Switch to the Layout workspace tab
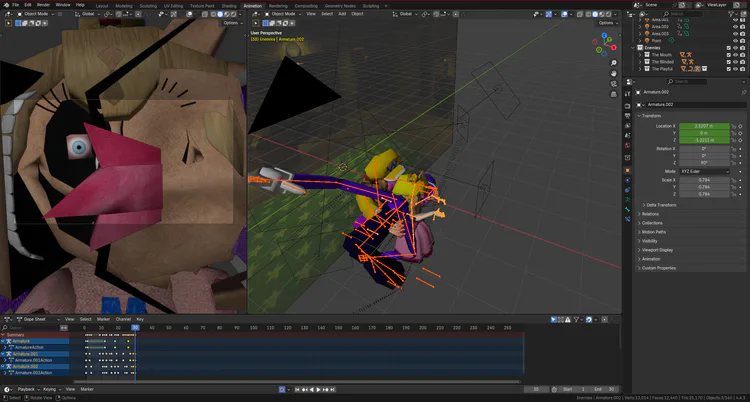This screenshot has width=750, height=402. click(x=102, y=6)
